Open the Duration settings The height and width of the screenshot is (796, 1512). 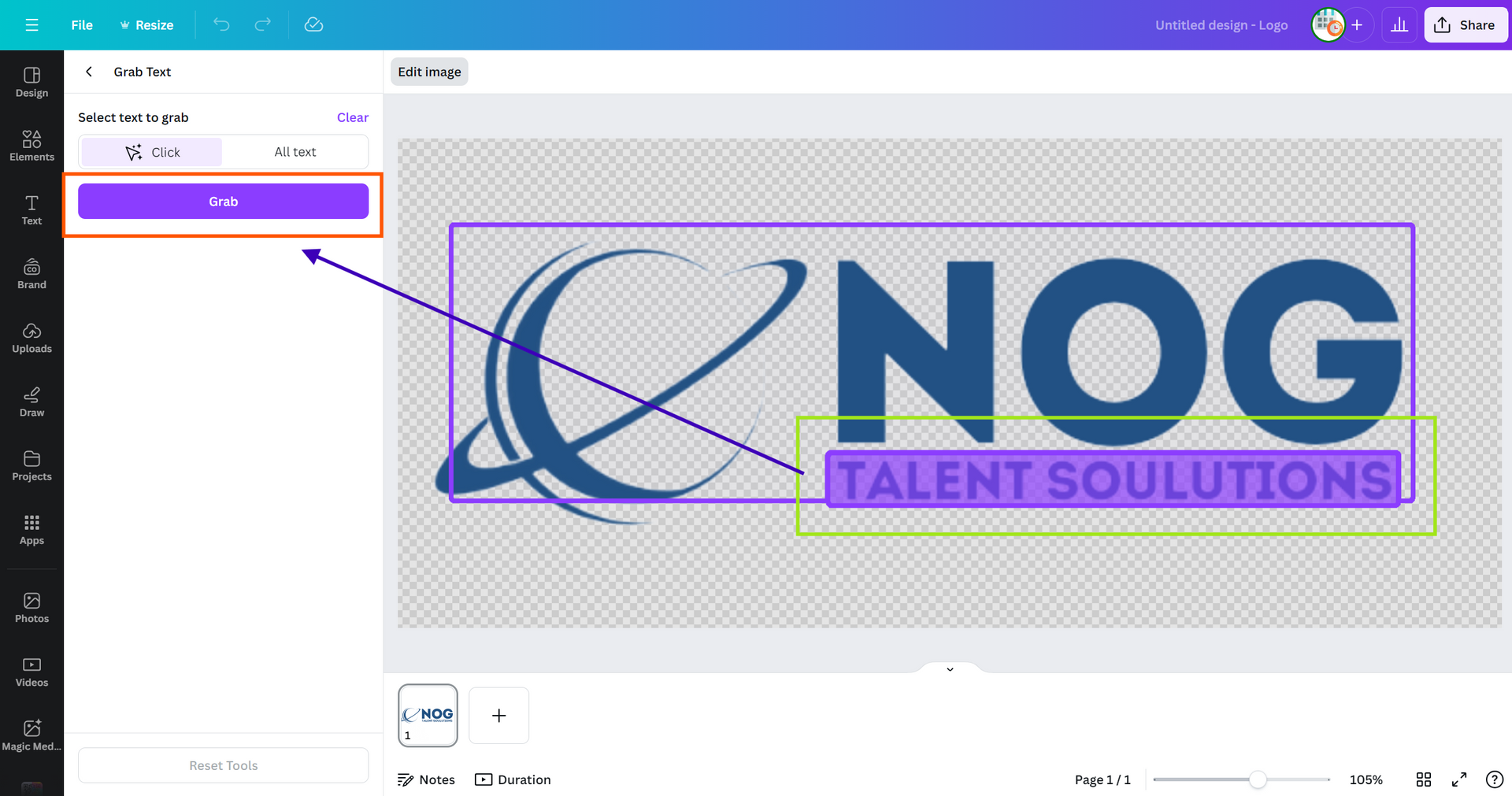click(513, 779)
